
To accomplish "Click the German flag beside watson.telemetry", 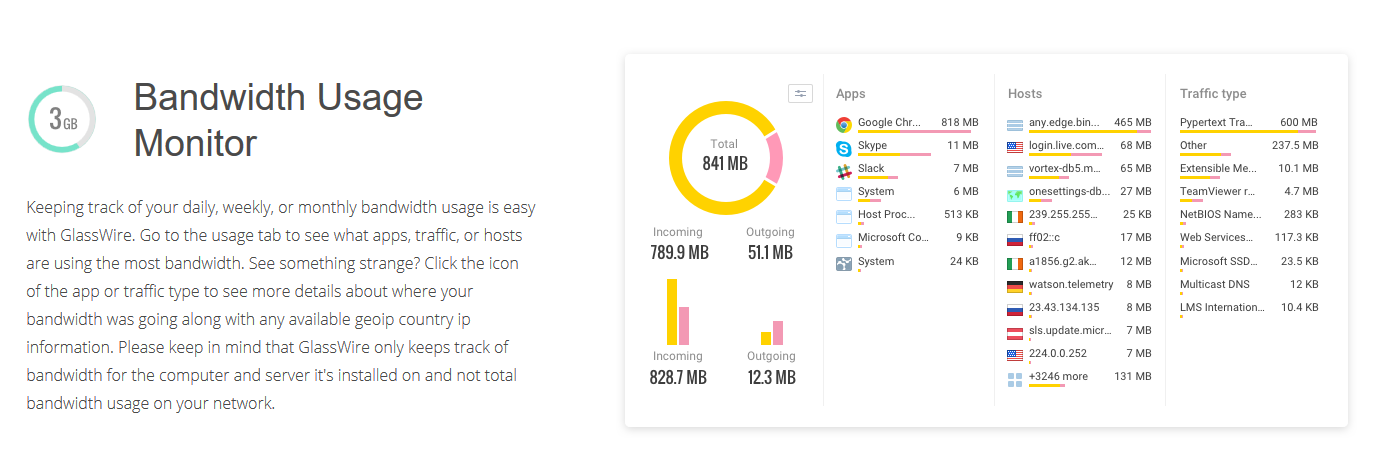I will pos(1015,286).
